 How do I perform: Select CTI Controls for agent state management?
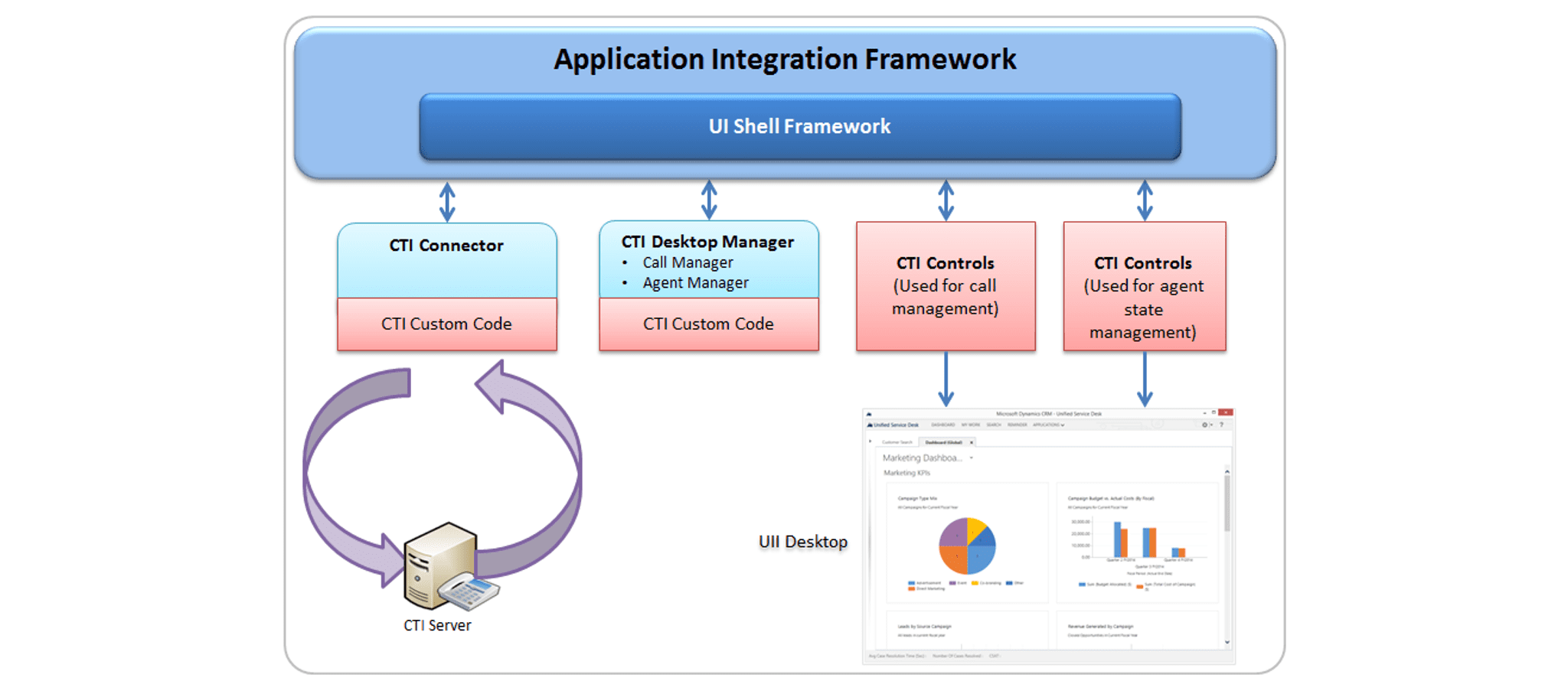pyautogui.click(x=1145, y=286)
